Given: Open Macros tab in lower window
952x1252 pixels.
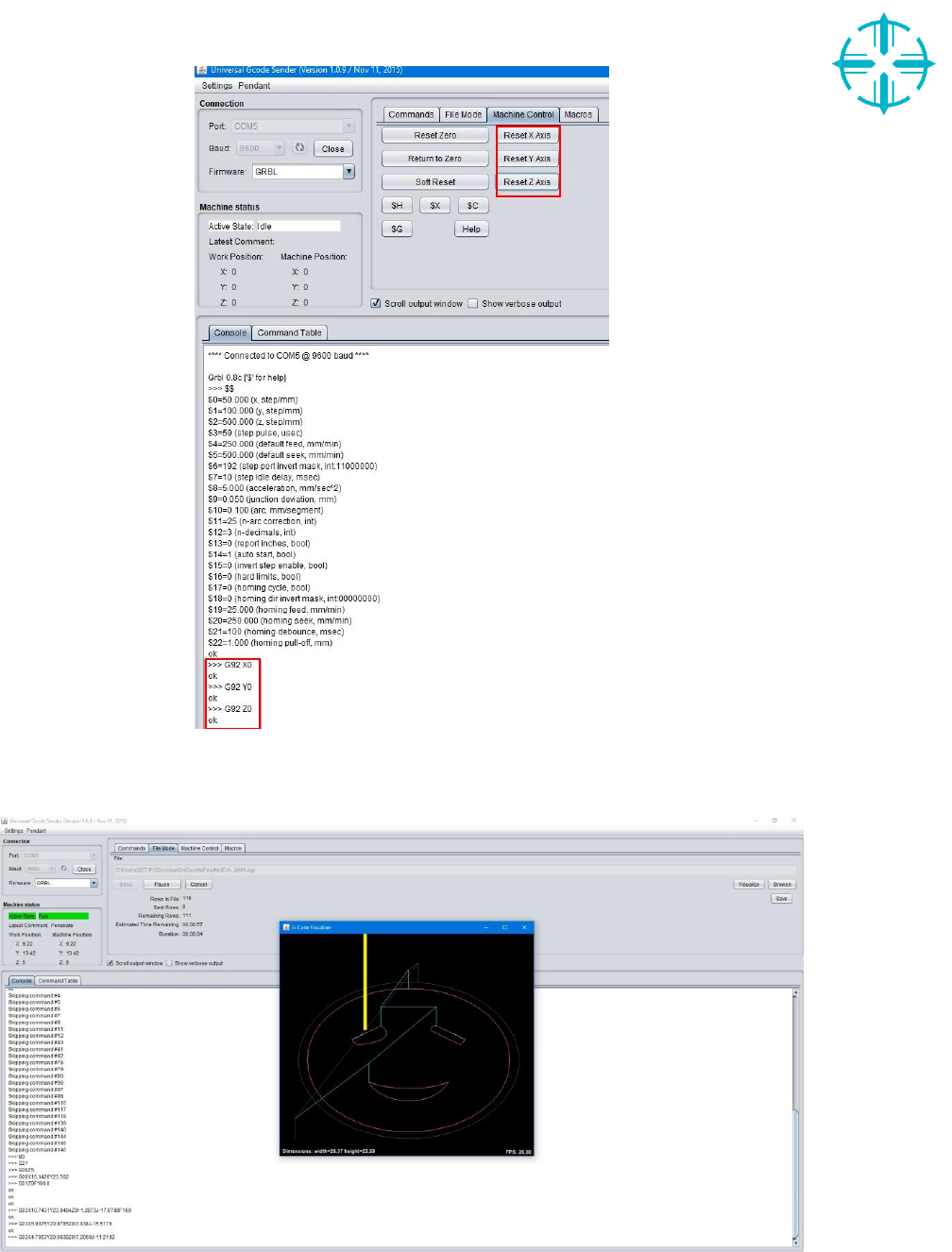Looking at the screenshot, I should point(233,848).
